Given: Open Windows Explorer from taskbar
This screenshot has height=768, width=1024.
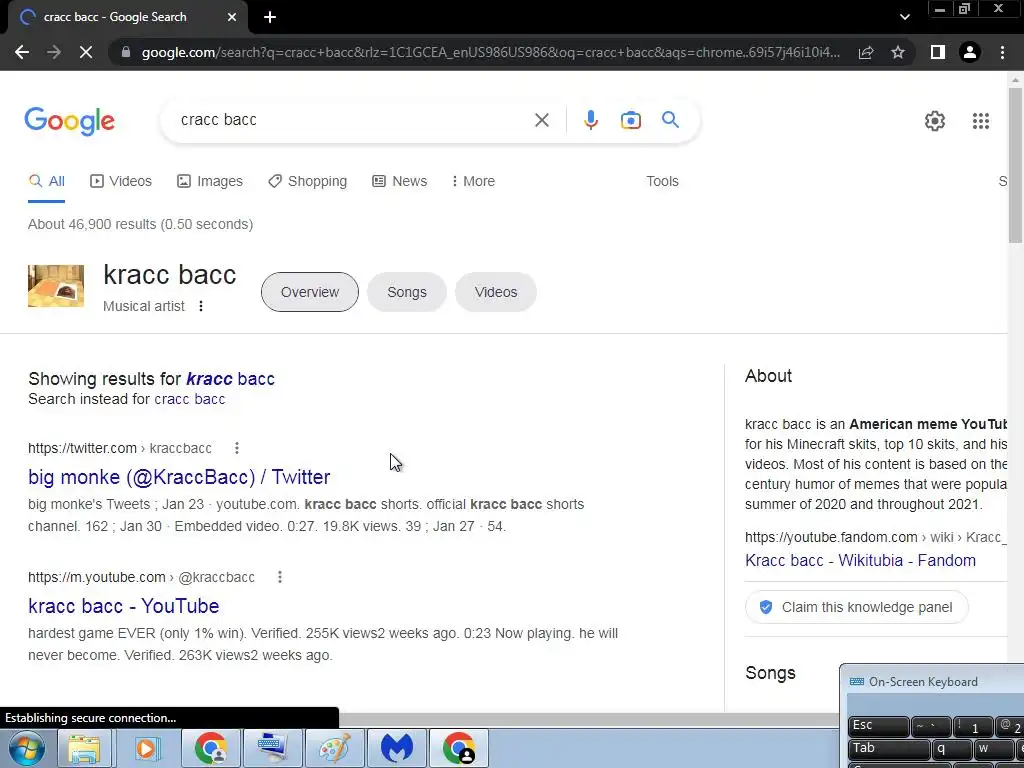Looking at the screenshot, I should (x=84, y=748).
